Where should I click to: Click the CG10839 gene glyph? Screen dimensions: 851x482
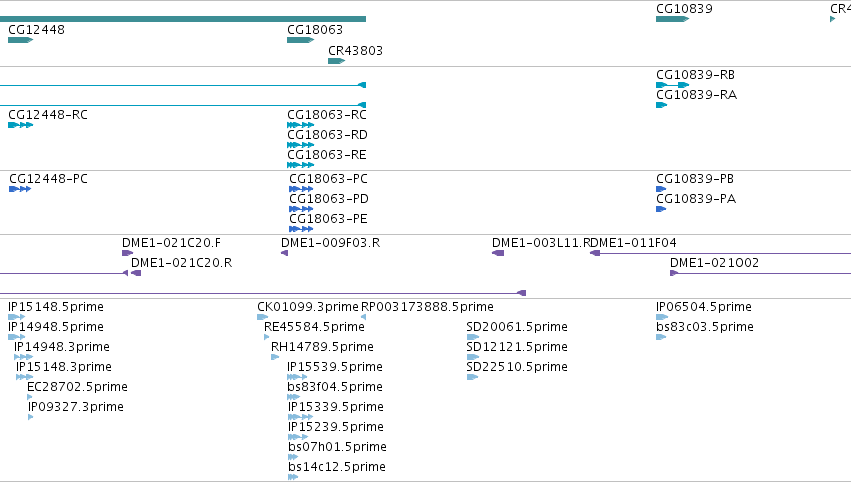[672, 19]
